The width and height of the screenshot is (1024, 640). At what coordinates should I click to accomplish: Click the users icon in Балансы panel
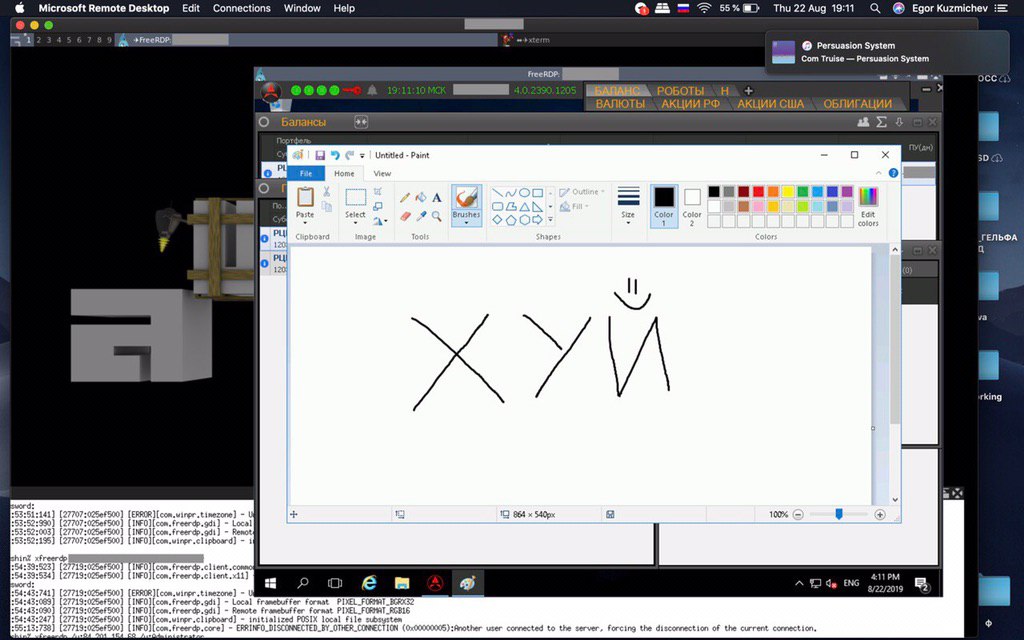click(x=863, y=122)
